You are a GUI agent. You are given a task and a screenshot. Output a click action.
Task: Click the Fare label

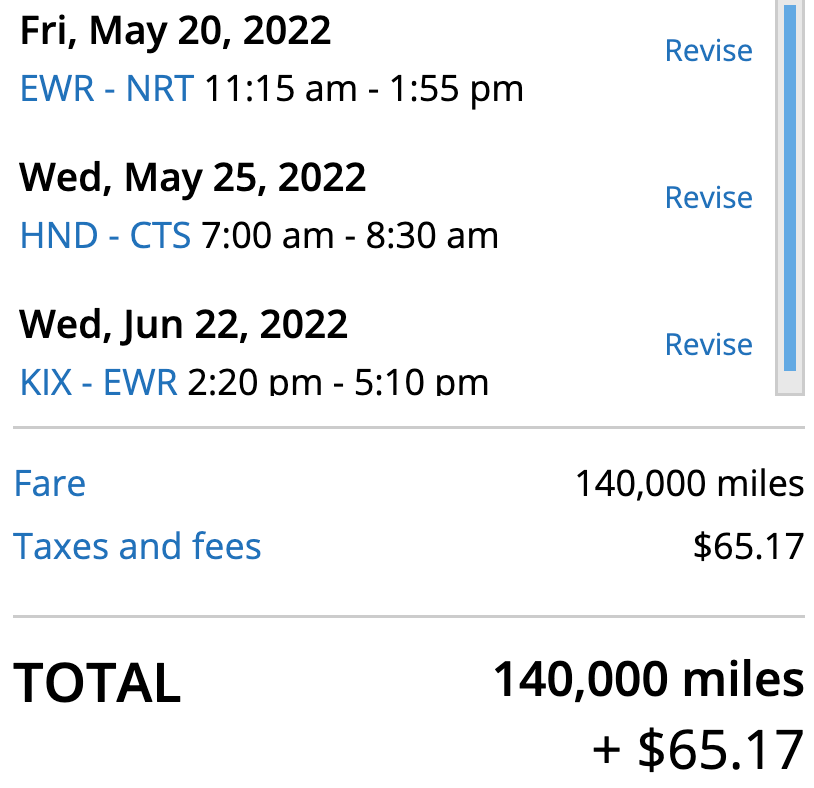click(x=50, y=483)
